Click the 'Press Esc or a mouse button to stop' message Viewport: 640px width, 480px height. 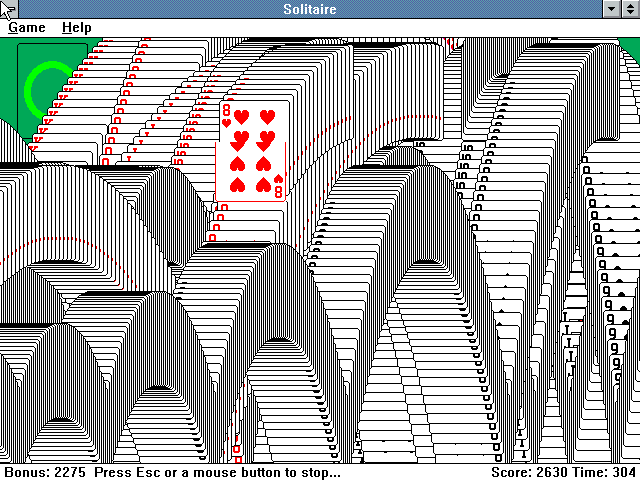pos(217,472)
